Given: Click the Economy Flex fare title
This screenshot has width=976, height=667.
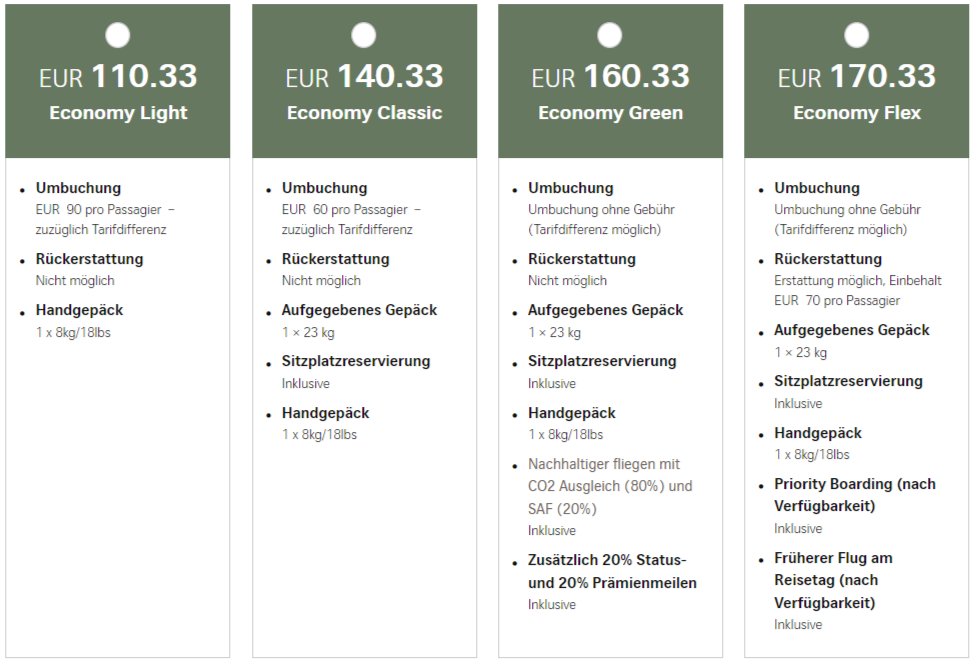Looking at the screenshot, I should [857, 113].
